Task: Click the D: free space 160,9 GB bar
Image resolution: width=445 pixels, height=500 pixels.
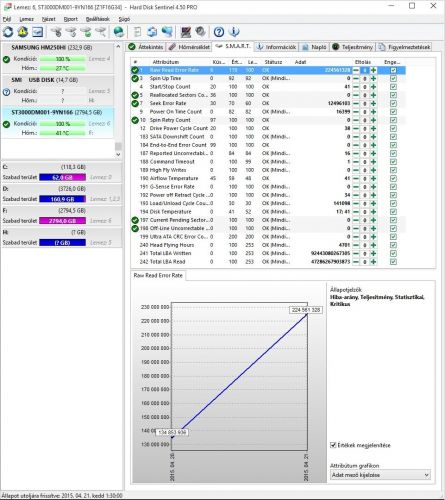Action: (x=62, y=199)
